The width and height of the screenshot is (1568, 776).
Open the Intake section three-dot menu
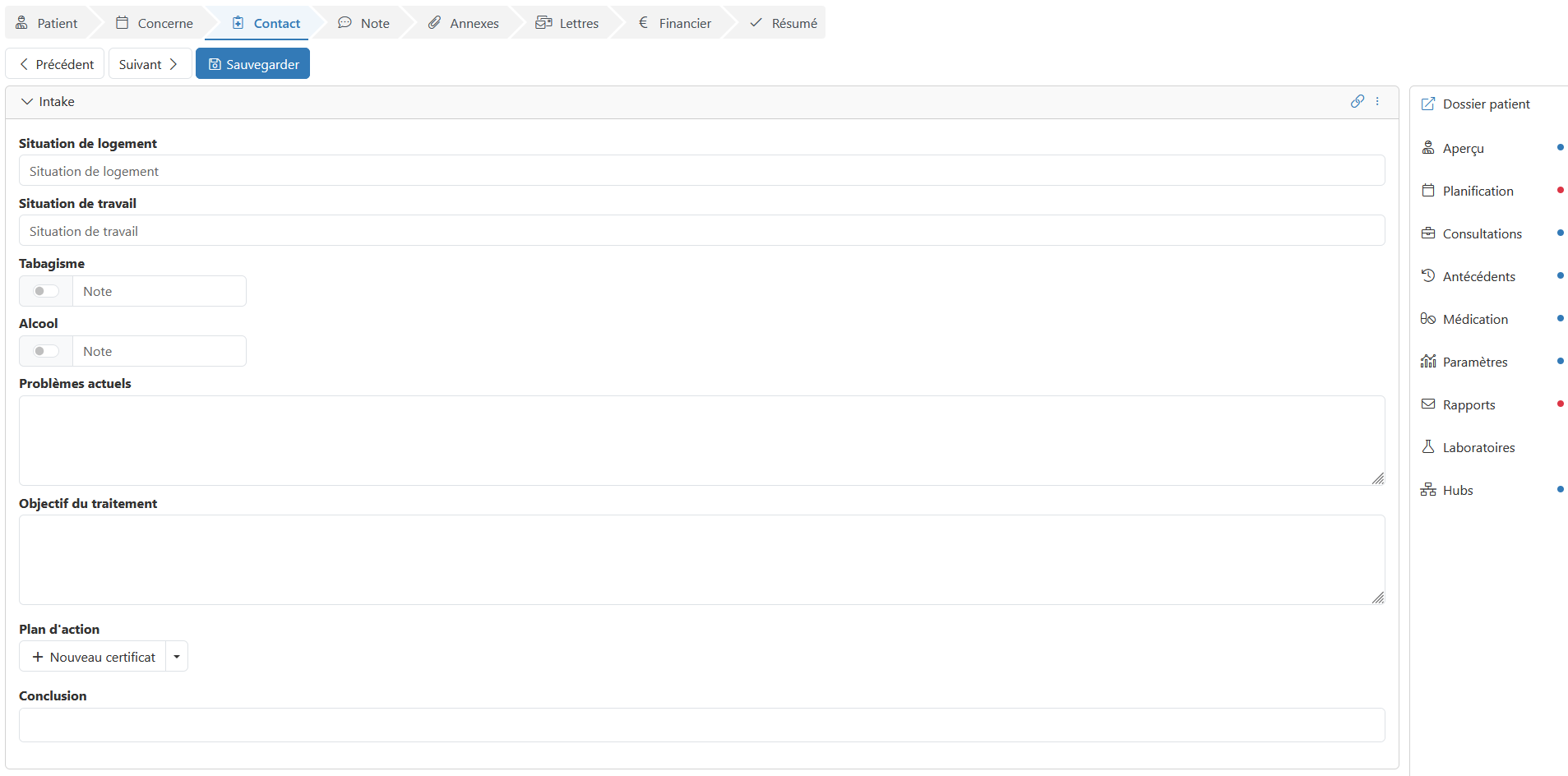tap(1377, 101)
